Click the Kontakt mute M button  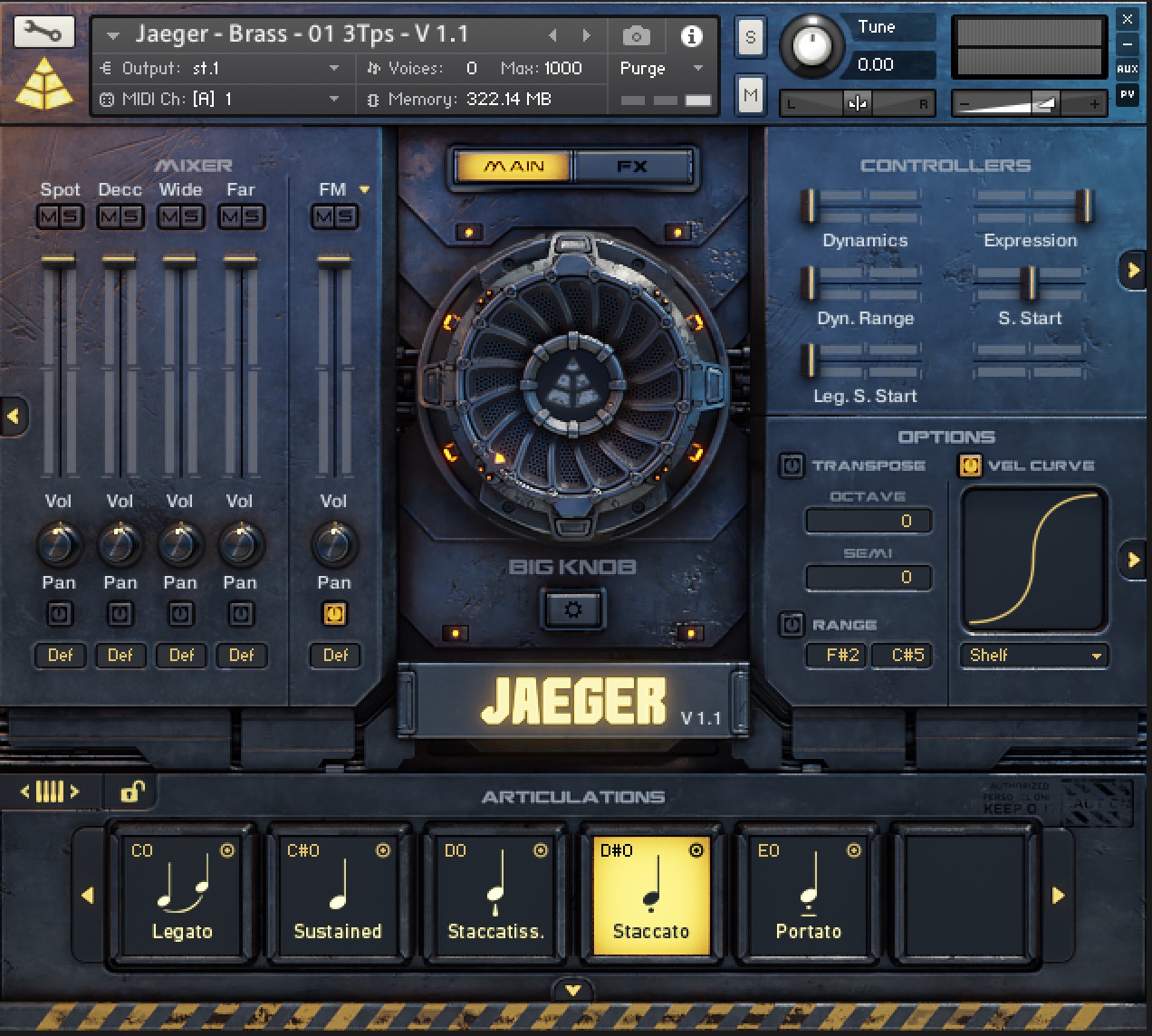[750, 95]
